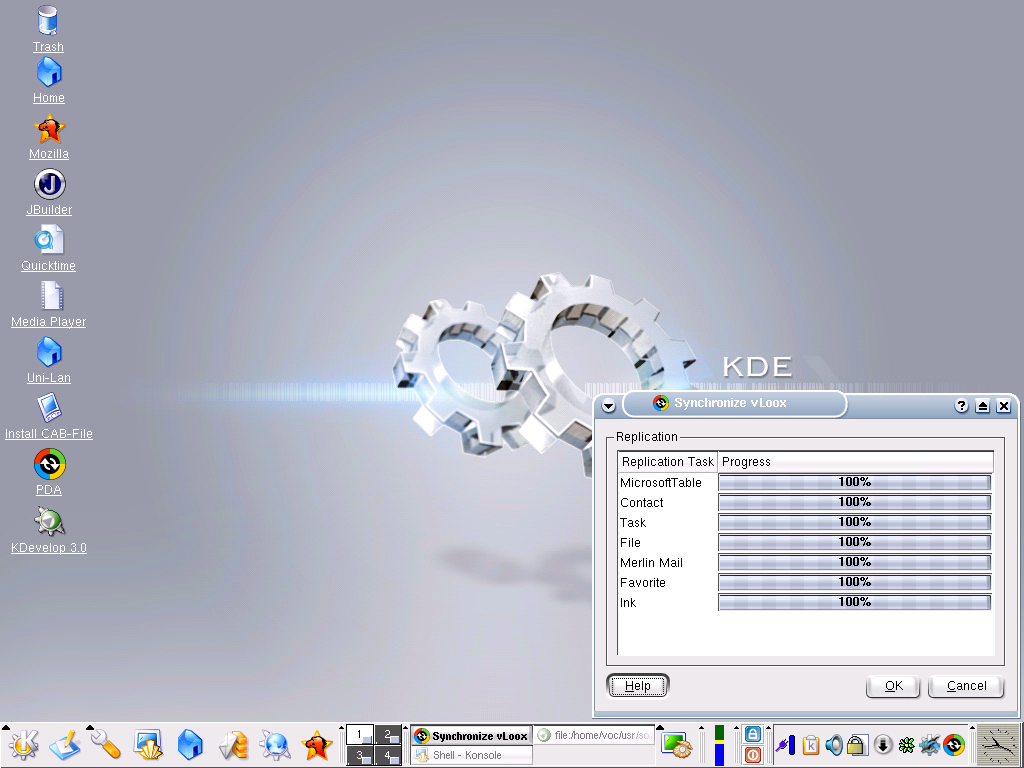
Task: Launch JBuilder from the desktop
Action: (x=48, y=192)
